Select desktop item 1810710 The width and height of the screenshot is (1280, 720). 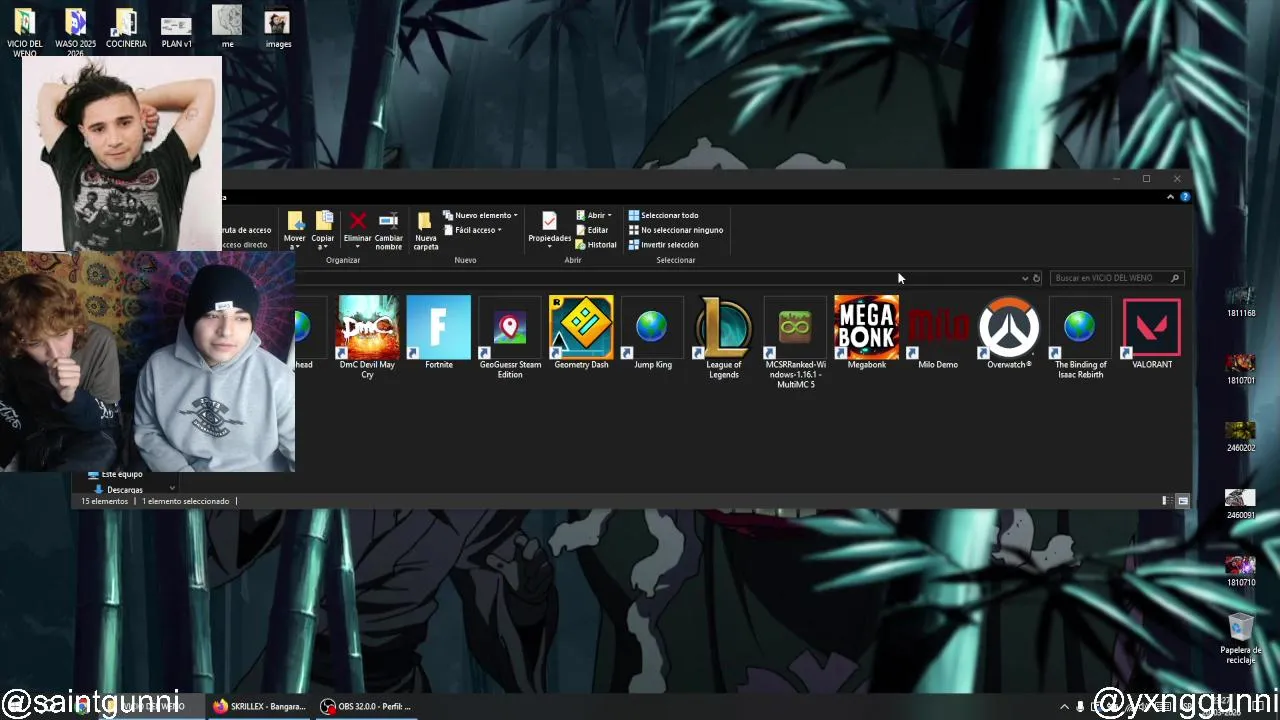point(1240,570)
